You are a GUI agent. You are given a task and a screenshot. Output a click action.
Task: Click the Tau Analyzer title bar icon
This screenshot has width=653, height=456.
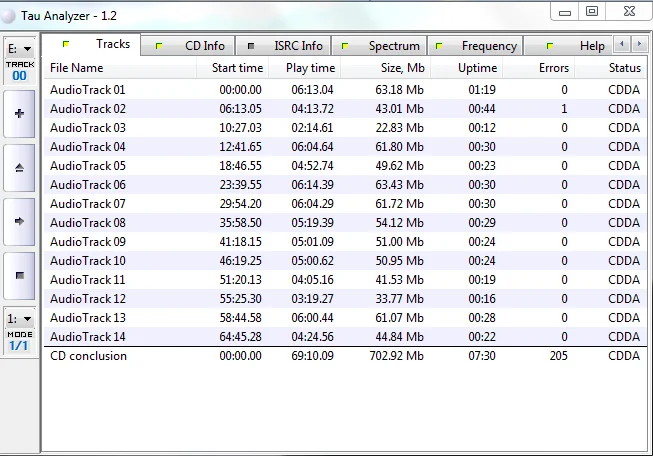pos(8,16)
